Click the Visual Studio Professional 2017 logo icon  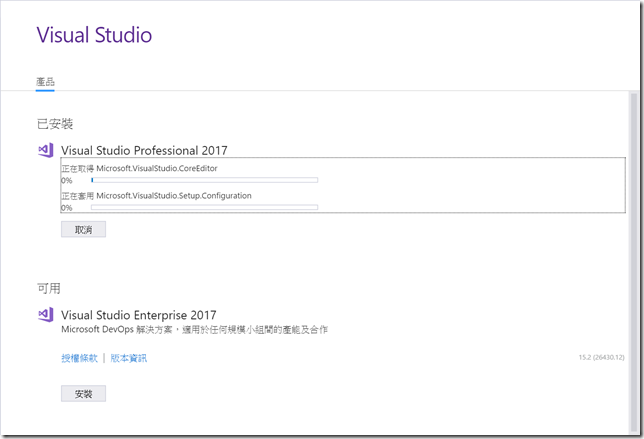point(46,150)
